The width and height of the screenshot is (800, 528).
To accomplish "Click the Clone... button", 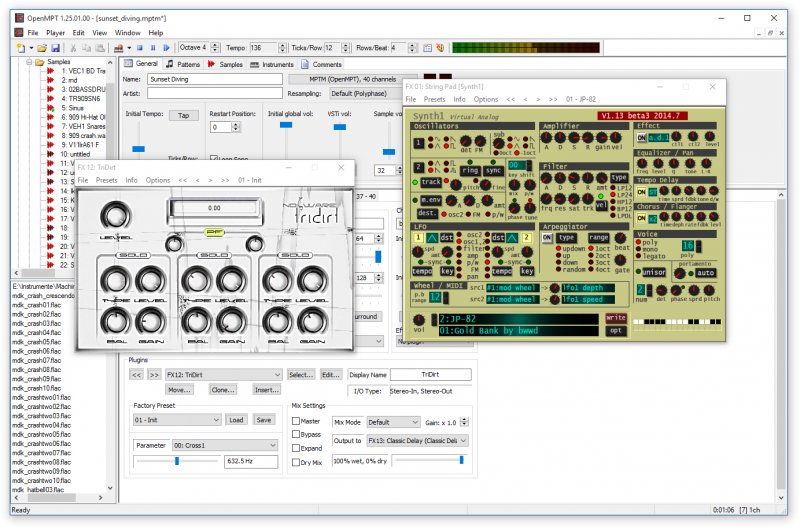I will (223, 390).
